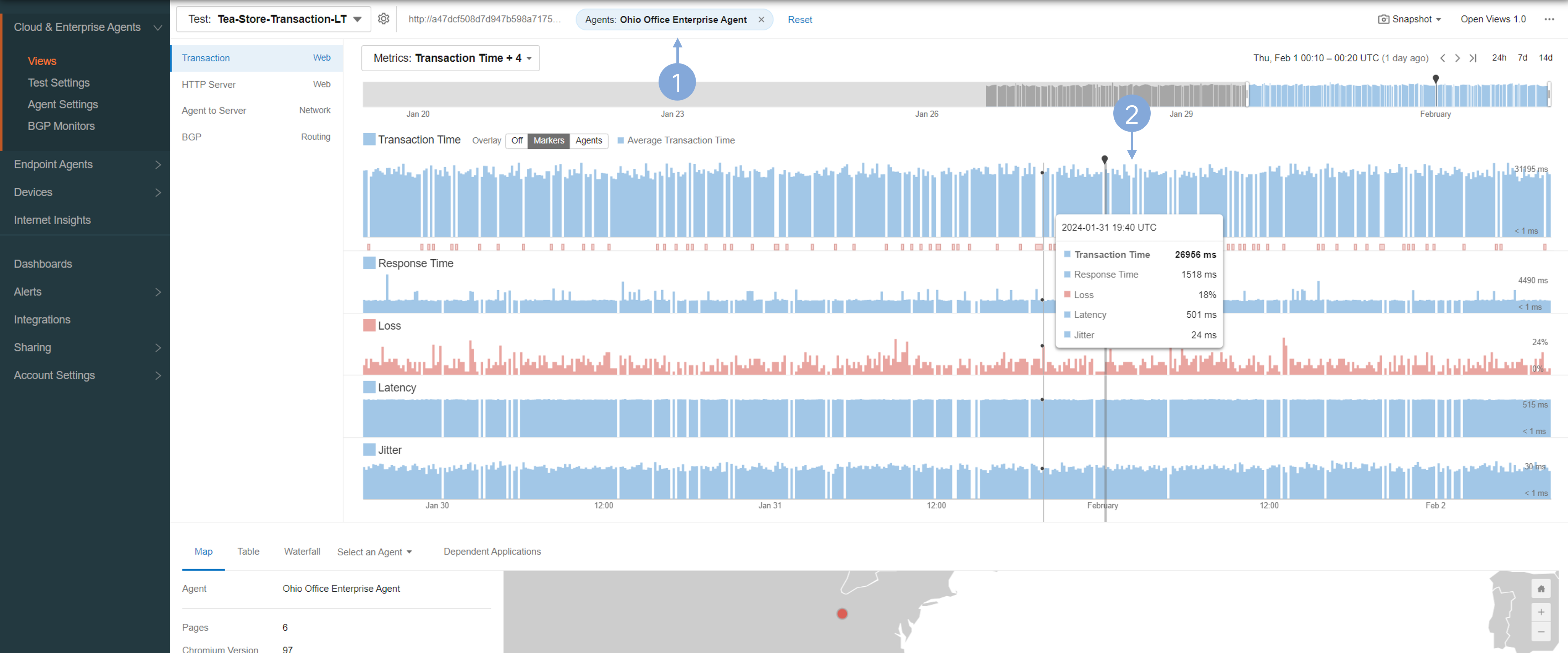
Task: Remove the Ohio Office Enterprise Agent filter
Action: [761, 20]
